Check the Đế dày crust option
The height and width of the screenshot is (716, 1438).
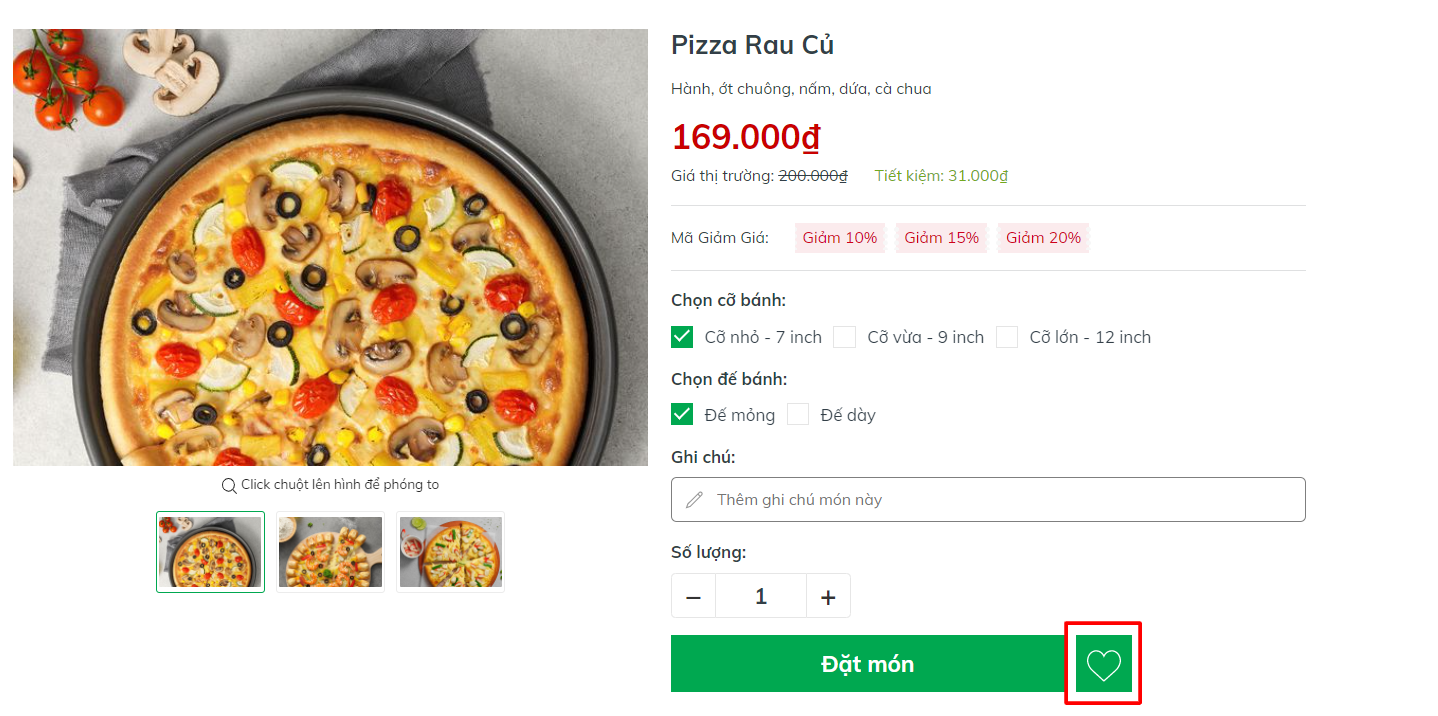coord(798,414)
